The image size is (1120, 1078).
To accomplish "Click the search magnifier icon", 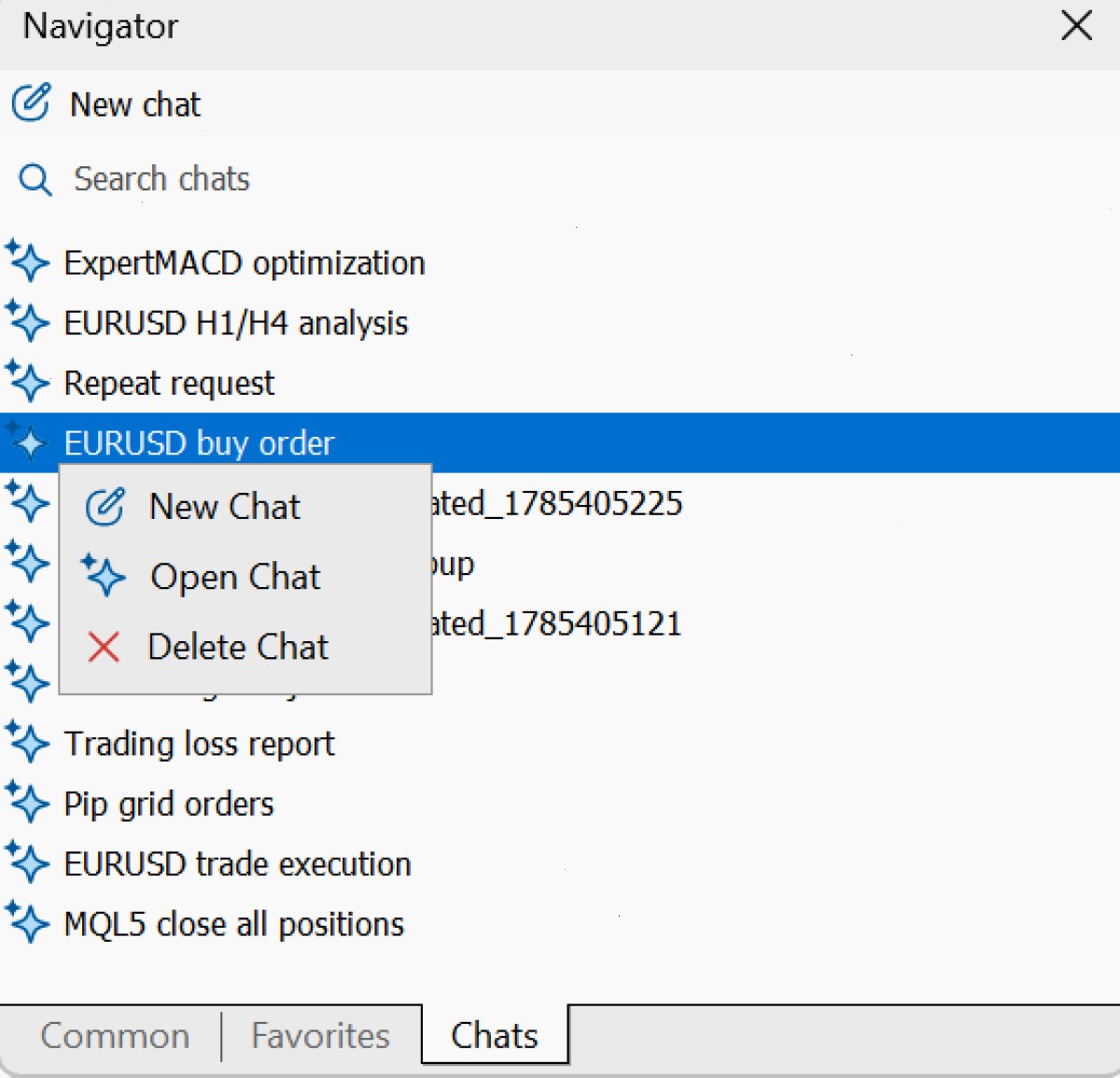I will pyautogui.click(x=35, y=179).
